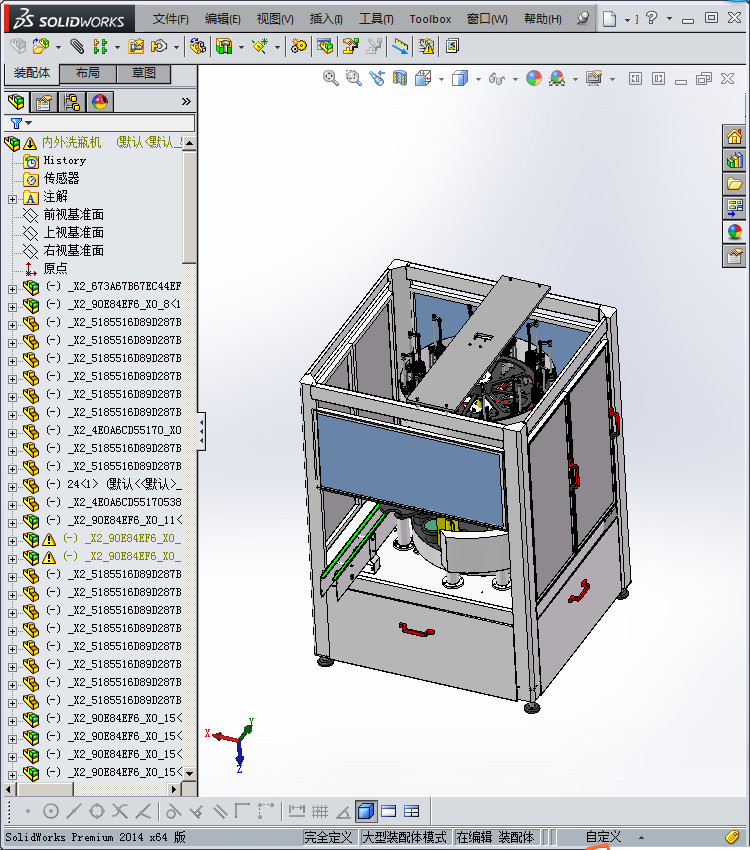Open PropertyManager tab icon

pyautogui.click(x=43, y=101)
